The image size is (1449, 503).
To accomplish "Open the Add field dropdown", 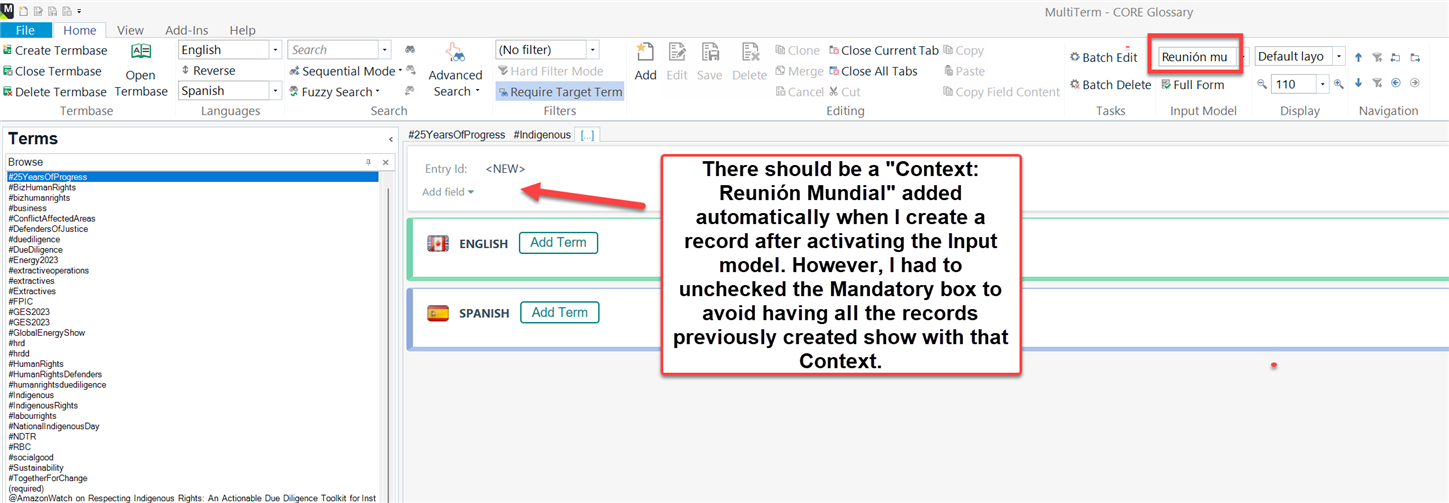I will coord(448,192).
